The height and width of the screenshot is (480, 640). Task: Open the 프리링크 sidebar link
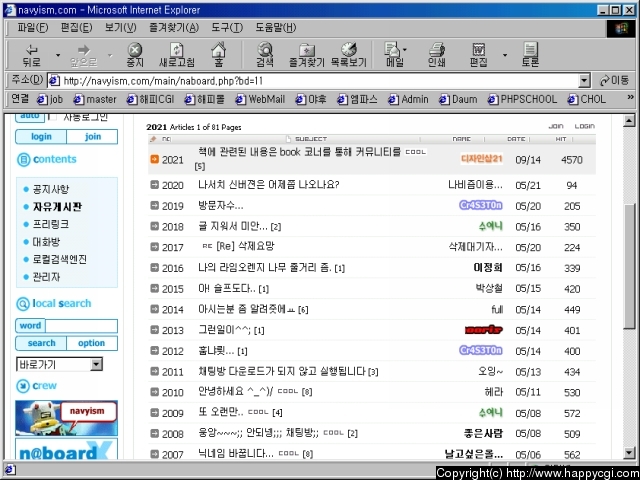tap(51, 224)
